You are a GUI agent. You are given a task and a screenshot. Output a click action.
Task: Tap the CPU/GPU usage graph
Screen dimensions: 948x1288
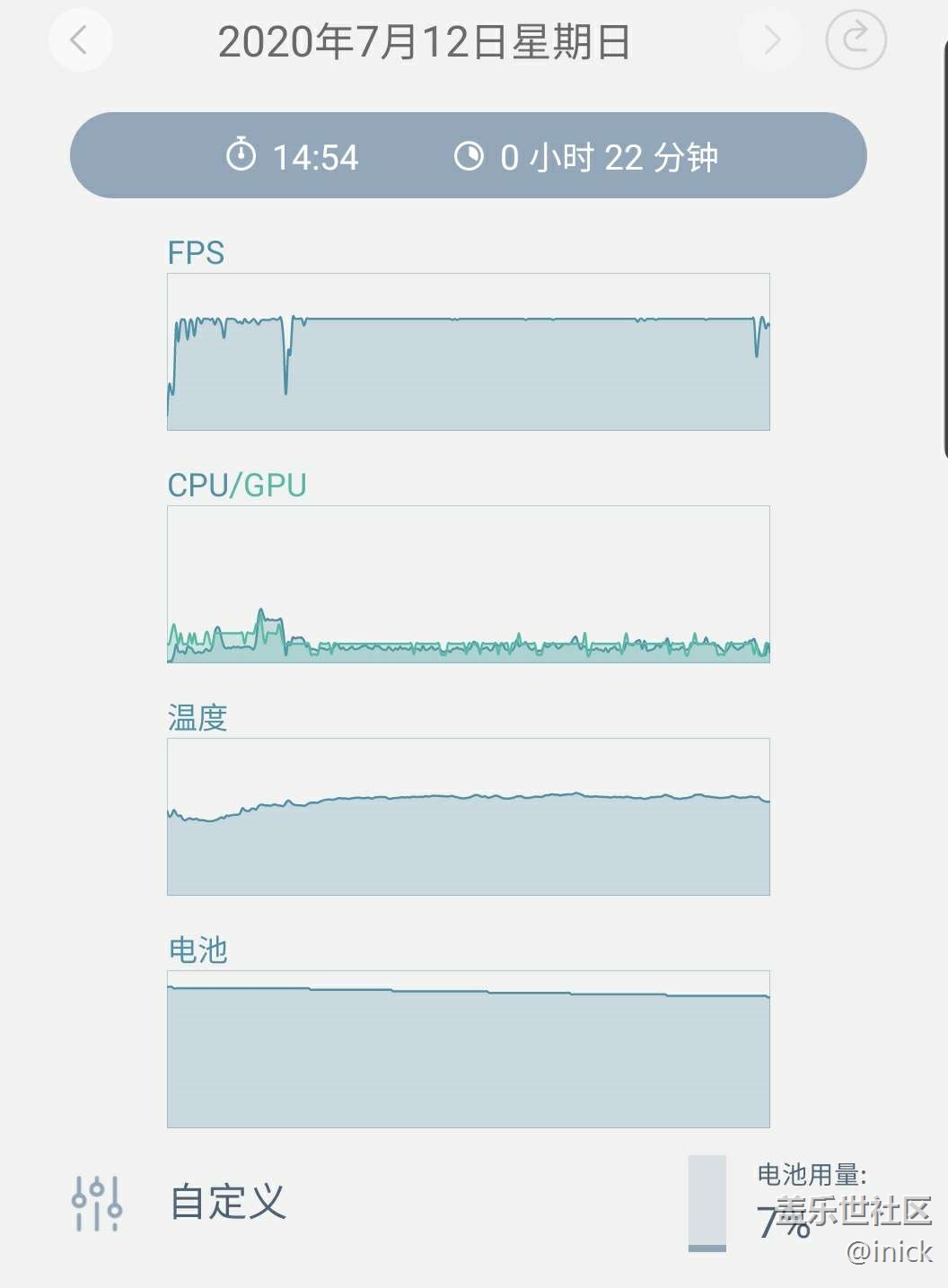[468, 584]
